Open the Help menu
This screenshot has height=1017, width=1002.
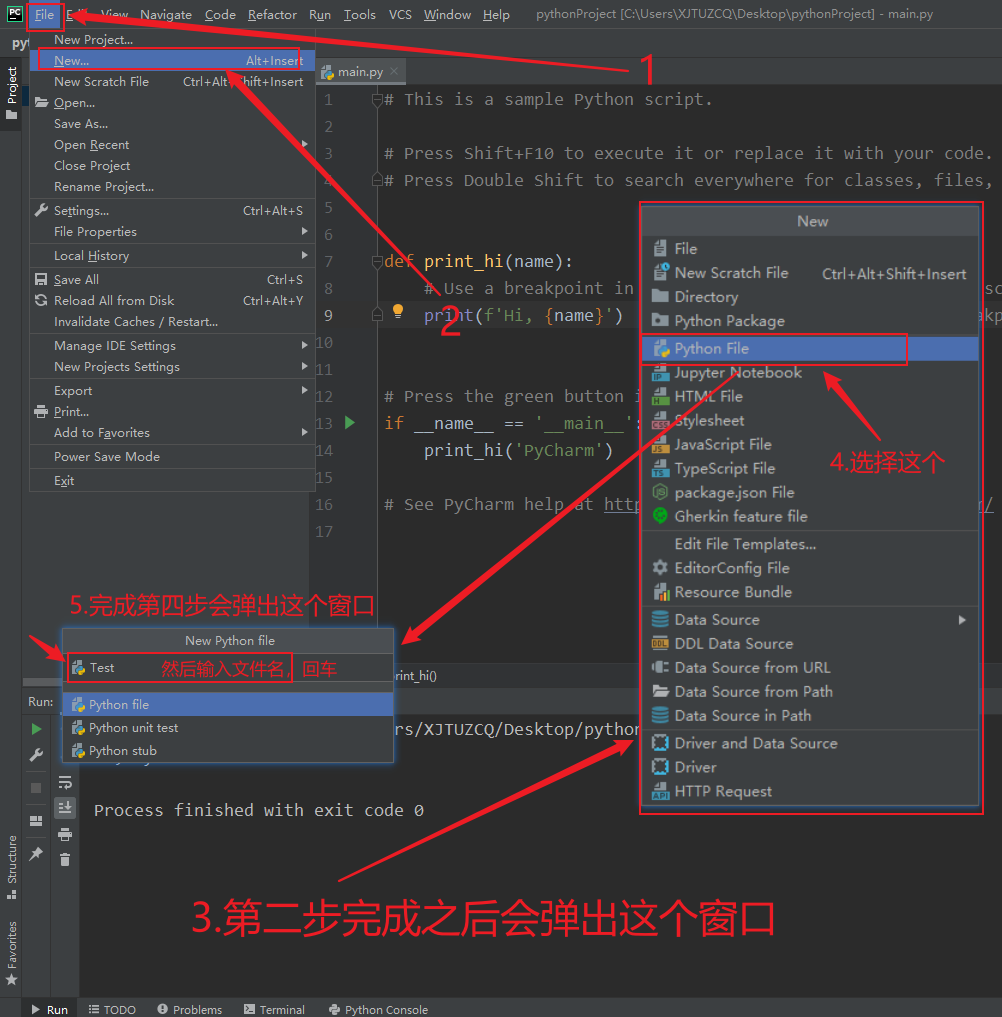496,14
